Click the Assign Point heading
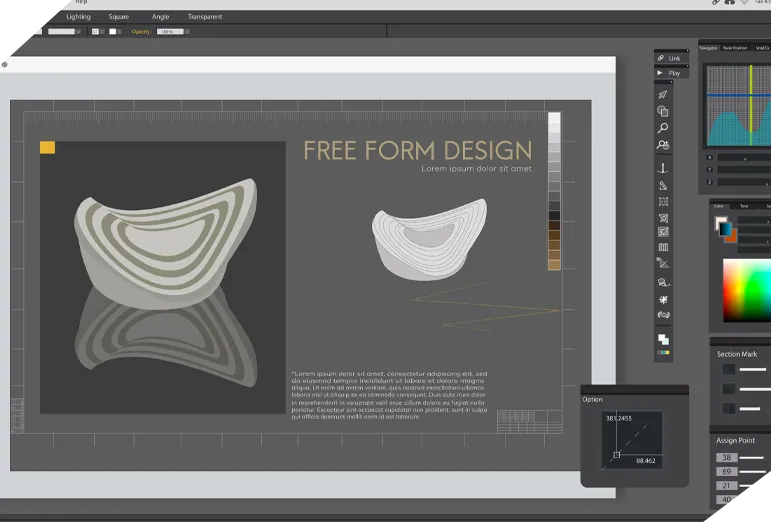Viewport: 771px width, 522px height. (735, 440)
